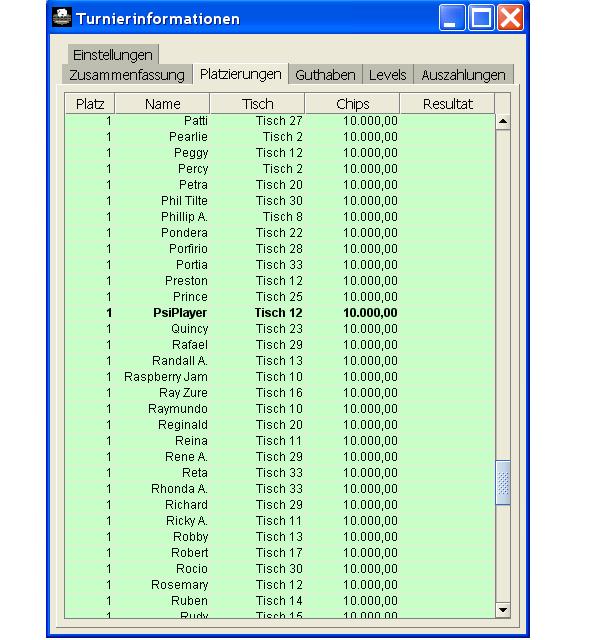Sort by the Chips column header
591x640 pixels.
point(352,104)
